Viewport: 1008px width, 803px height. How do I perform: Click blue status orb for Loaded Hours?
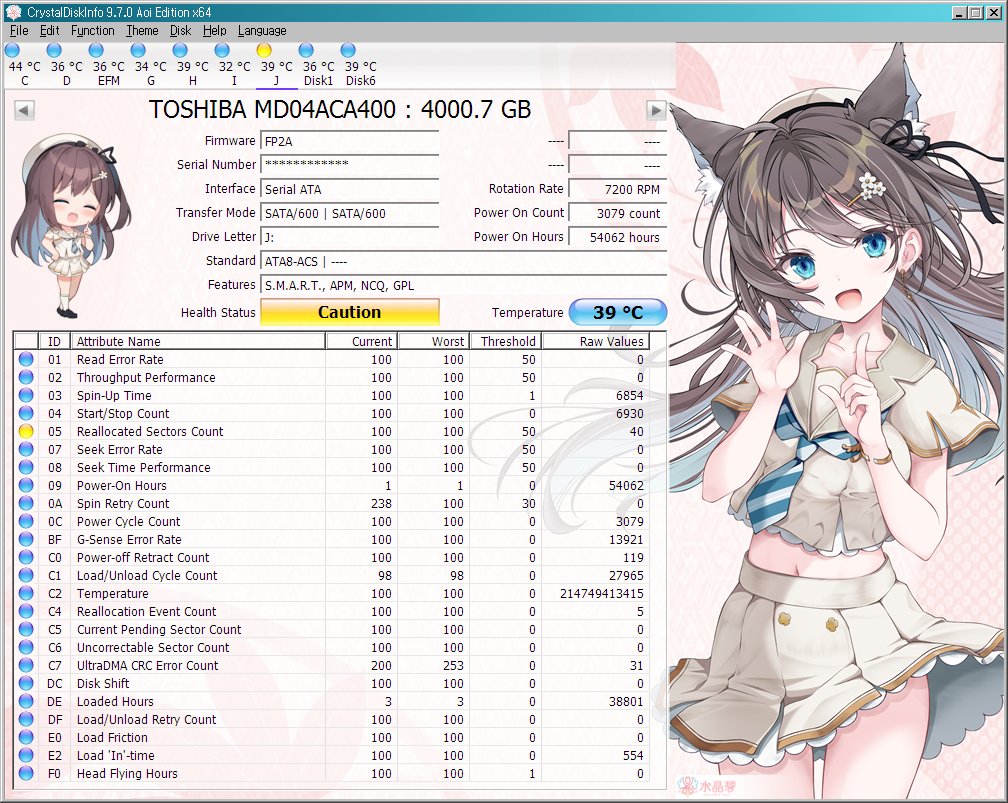pos(26,701)
